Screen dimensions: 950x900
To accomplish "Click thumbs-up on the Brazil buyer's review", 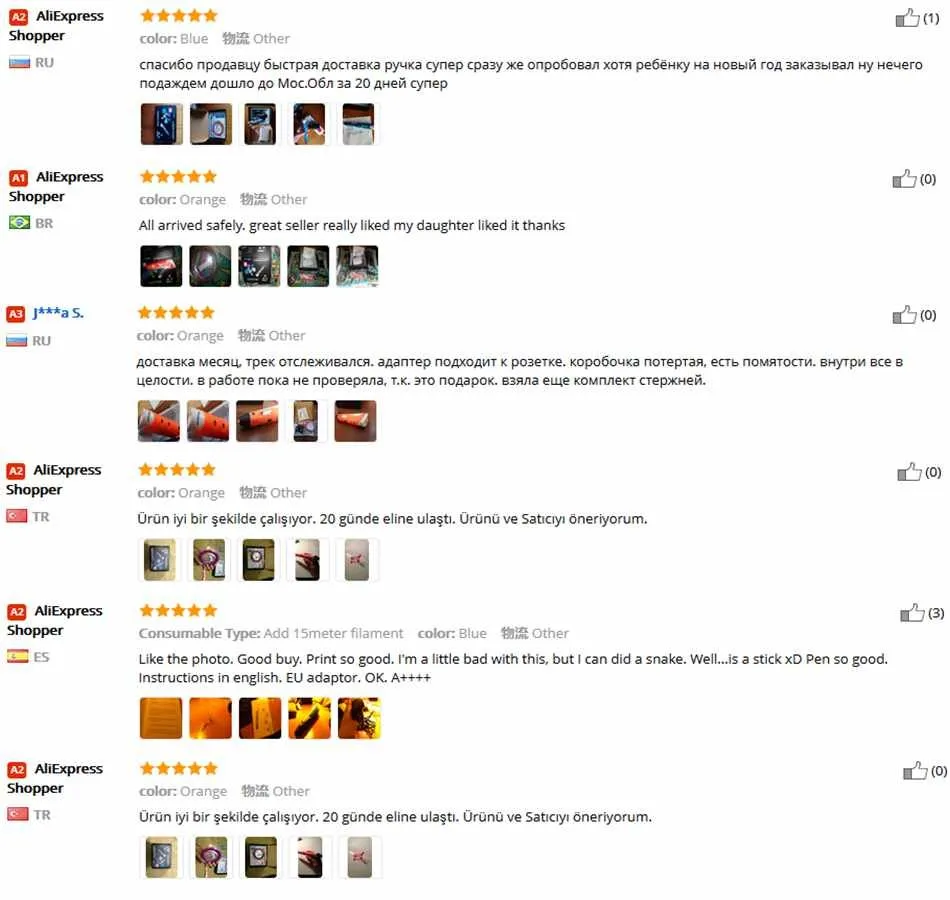I will point(904,179).
